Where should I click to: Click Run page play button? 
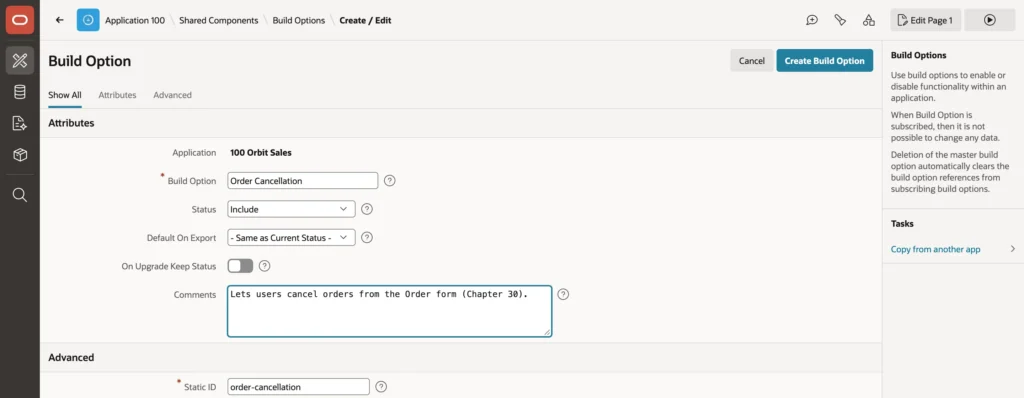tap(989, 20)
